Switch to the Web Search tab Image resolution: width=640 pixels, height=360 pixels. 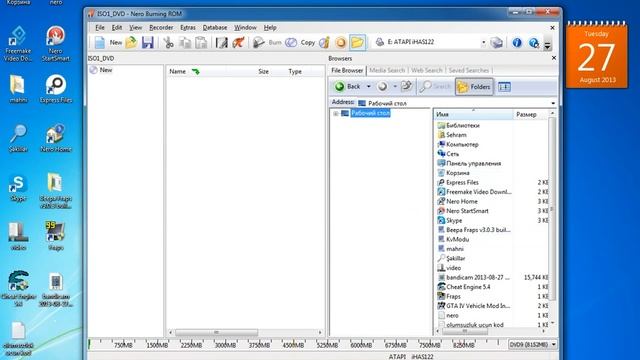427,70
